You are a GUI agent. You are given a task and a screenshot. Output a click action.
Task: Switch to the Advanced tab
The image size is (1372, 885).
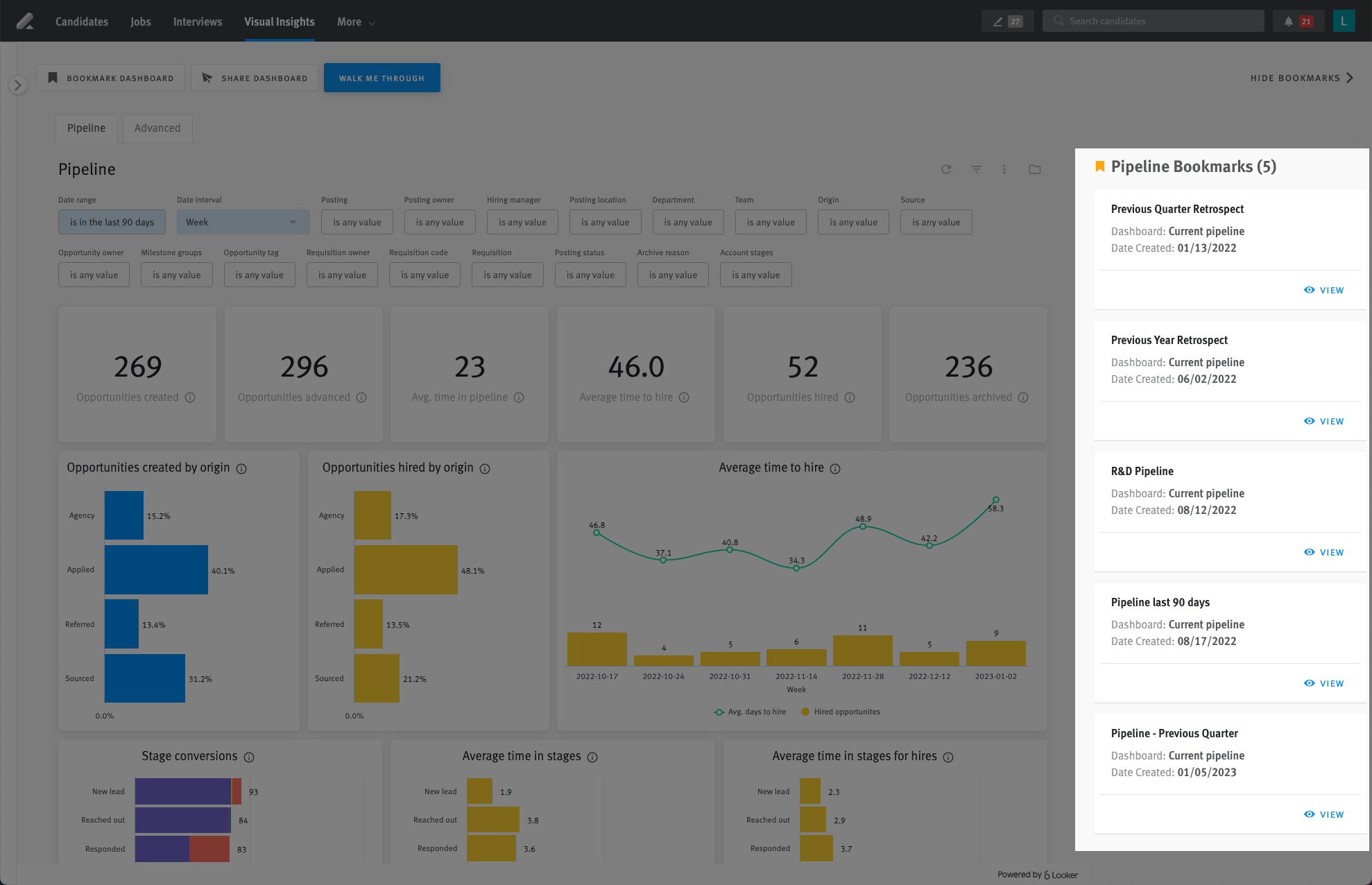[x=157, y=128]
